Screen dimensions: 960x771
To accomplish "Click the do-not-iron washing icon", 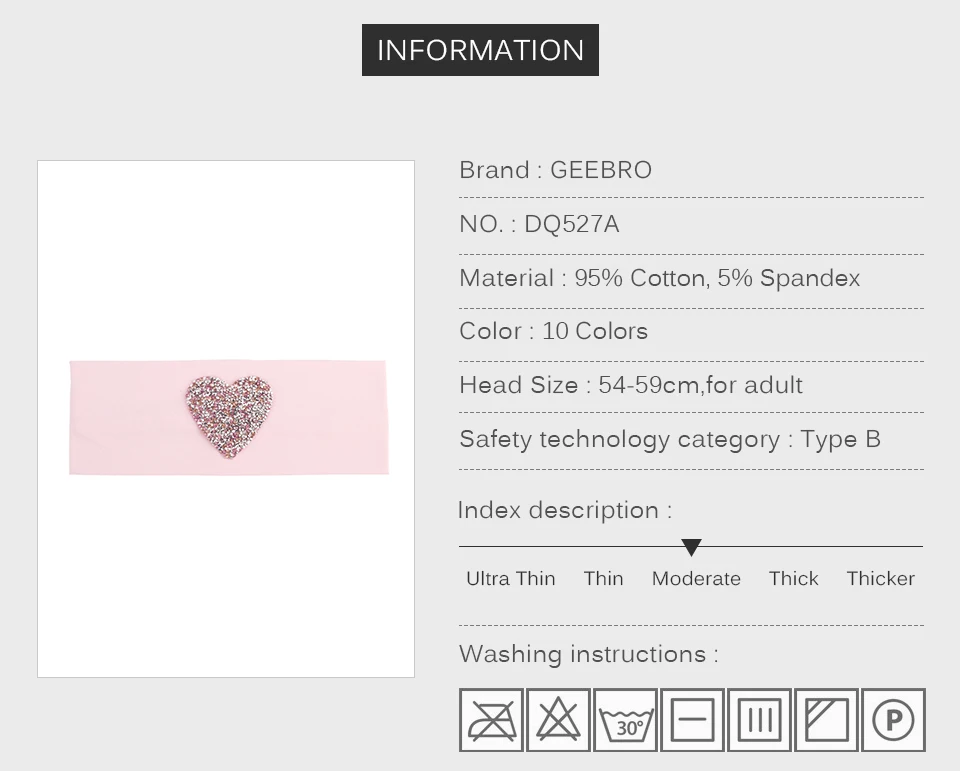I will 492,720.
